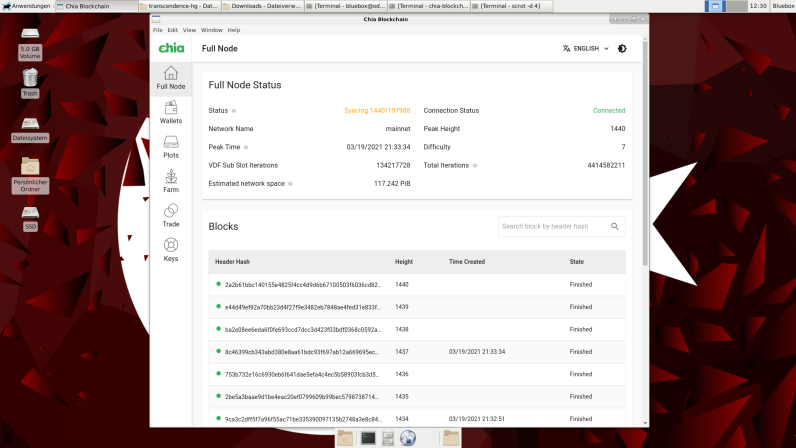Click the vertical scrollbar of Chia window

(x=645, y=152)
